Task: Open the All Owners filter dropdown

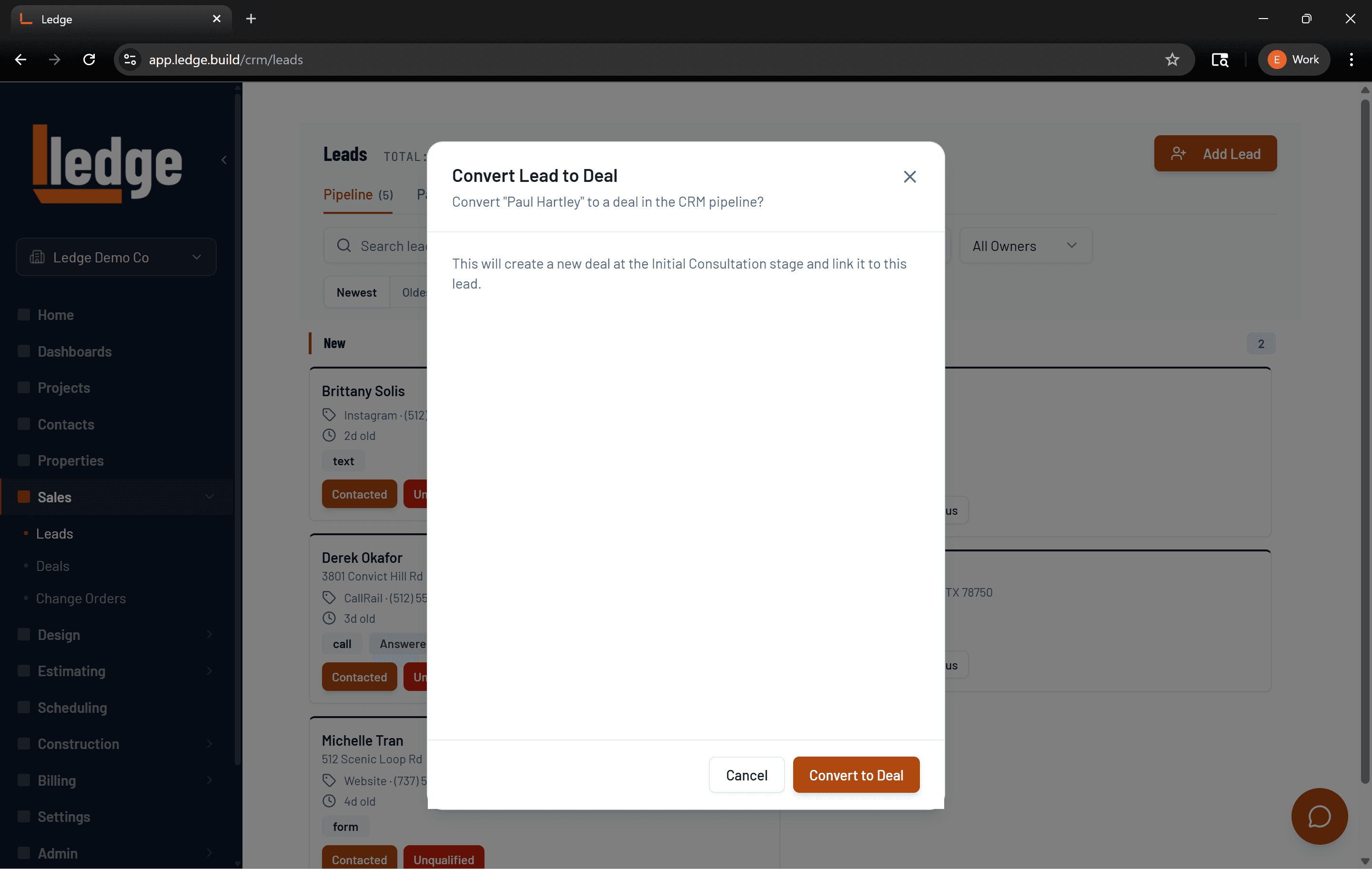Action: tap(1026, 245)
